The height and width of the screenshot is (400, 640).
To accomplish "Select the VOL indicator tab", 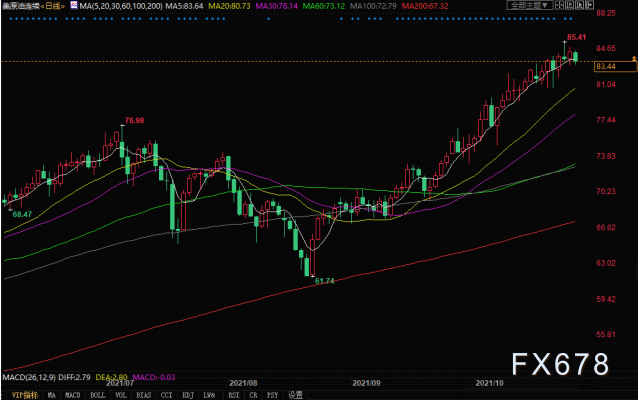I will [120, 395].
